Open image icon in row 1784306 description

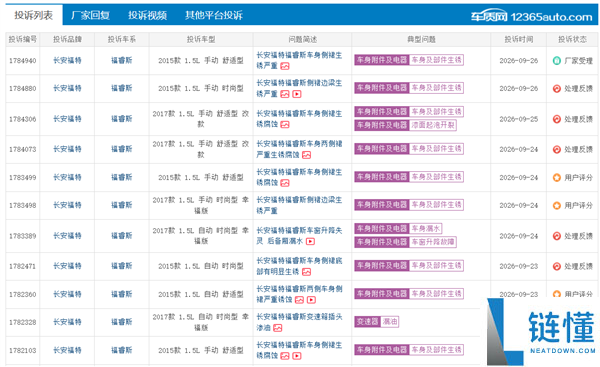pyautogui.click(x=285, y=125)
